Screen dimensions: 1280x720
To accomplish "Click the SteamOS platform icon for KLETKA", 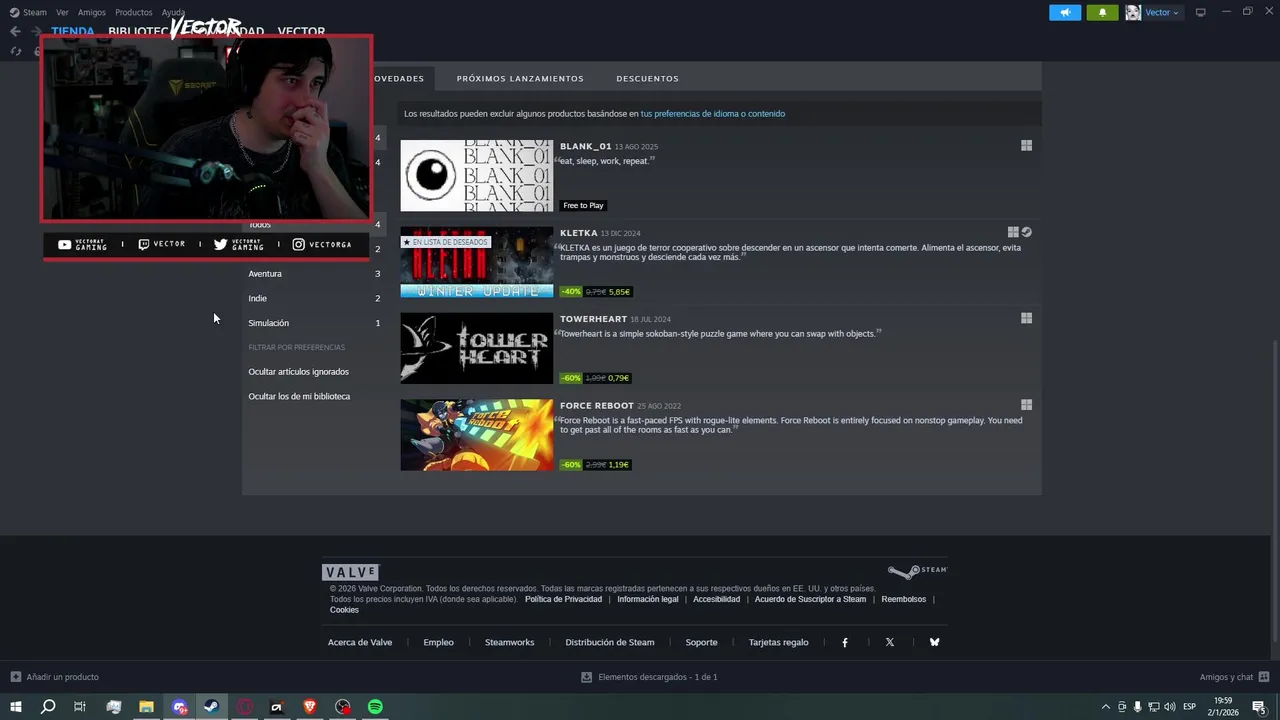I will pyautogui.click(x=1027, y=232).
